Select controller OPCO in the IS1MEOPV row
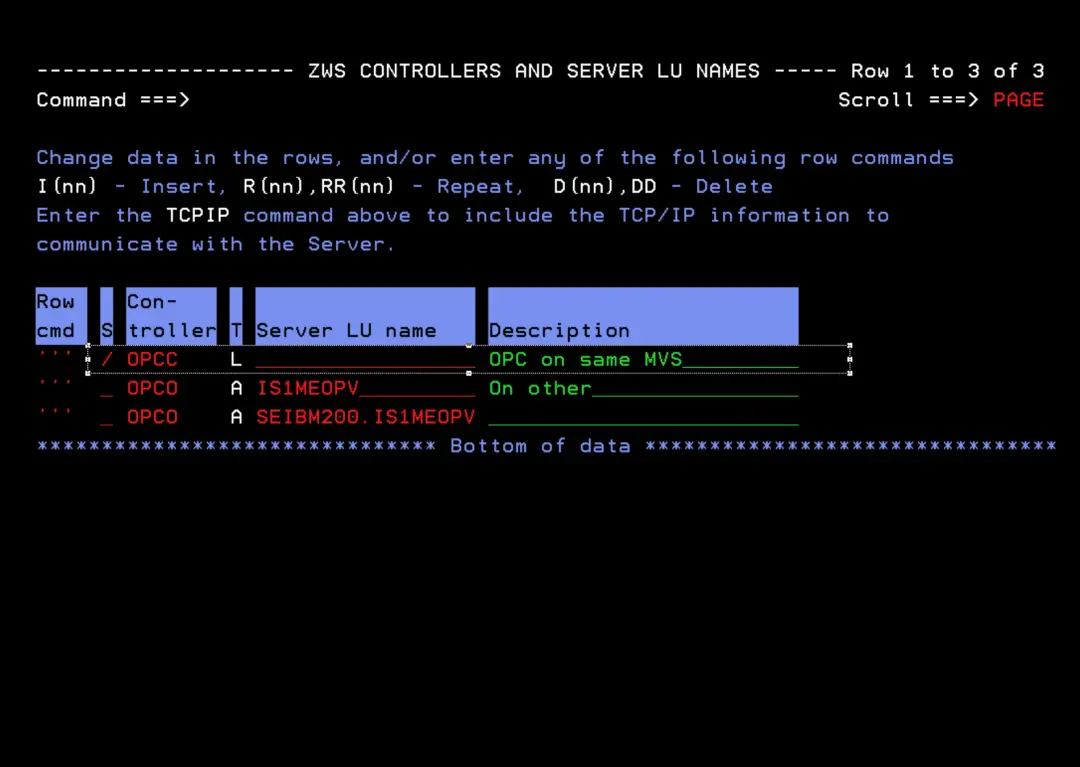This screenshot has width=1080, height=767. tap(152, 388)
